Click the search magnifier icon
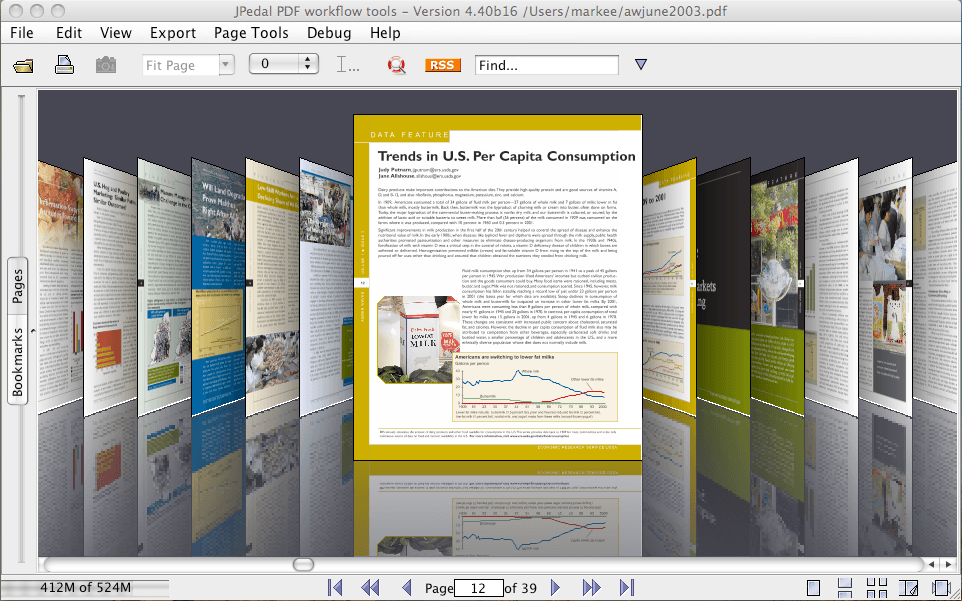962x601 pixels. 397,66
